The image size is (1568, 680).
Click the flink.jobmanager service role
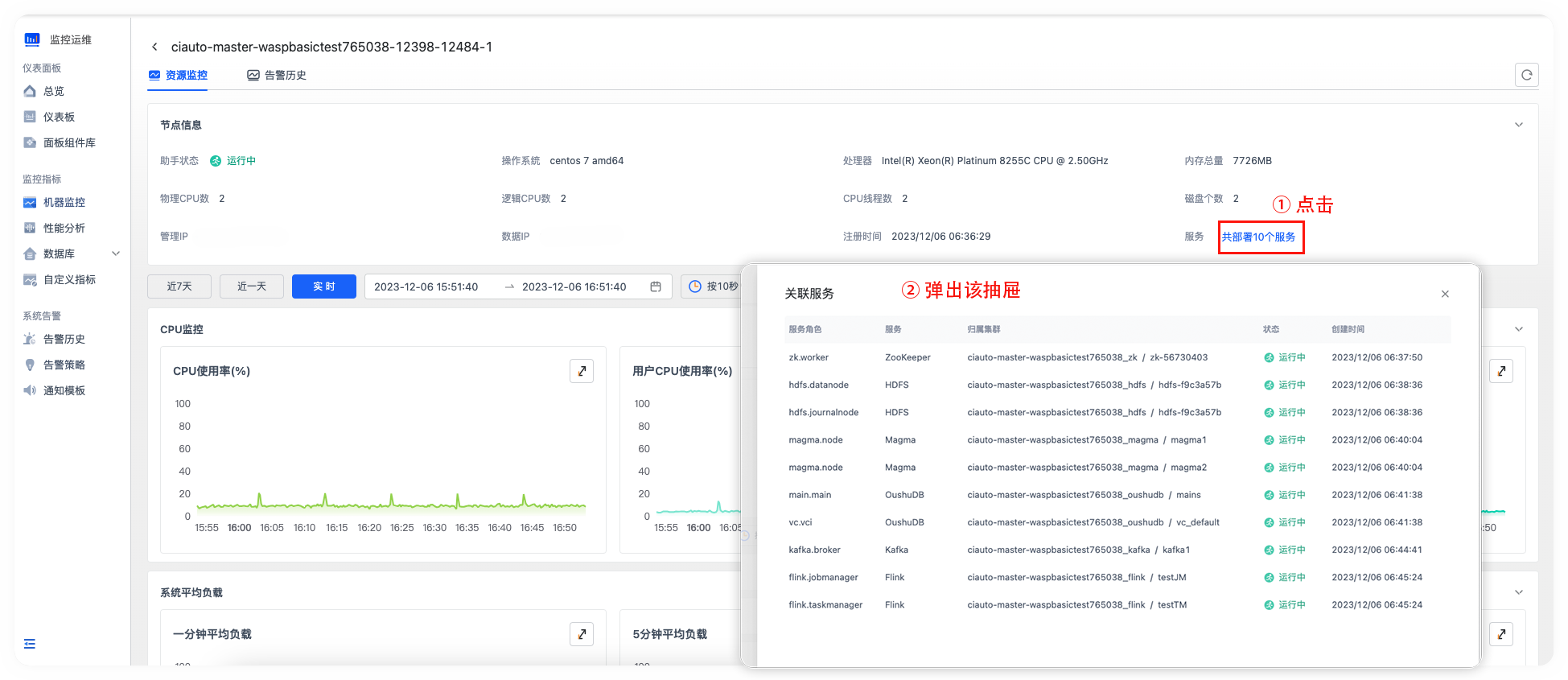824,578
